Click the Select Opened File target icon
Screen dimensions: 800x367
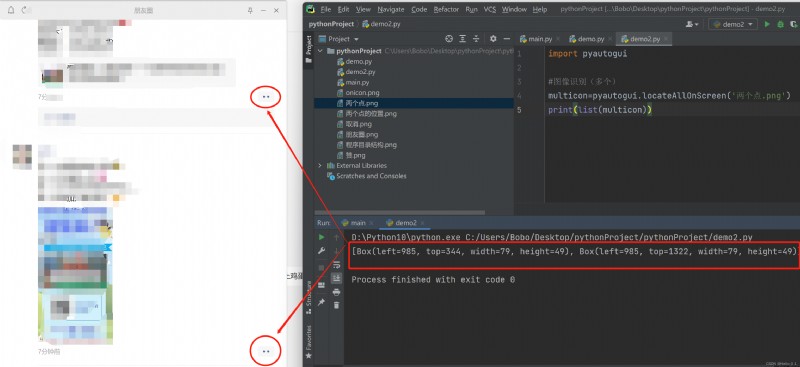pyautogui.click(x=448, y=39)
